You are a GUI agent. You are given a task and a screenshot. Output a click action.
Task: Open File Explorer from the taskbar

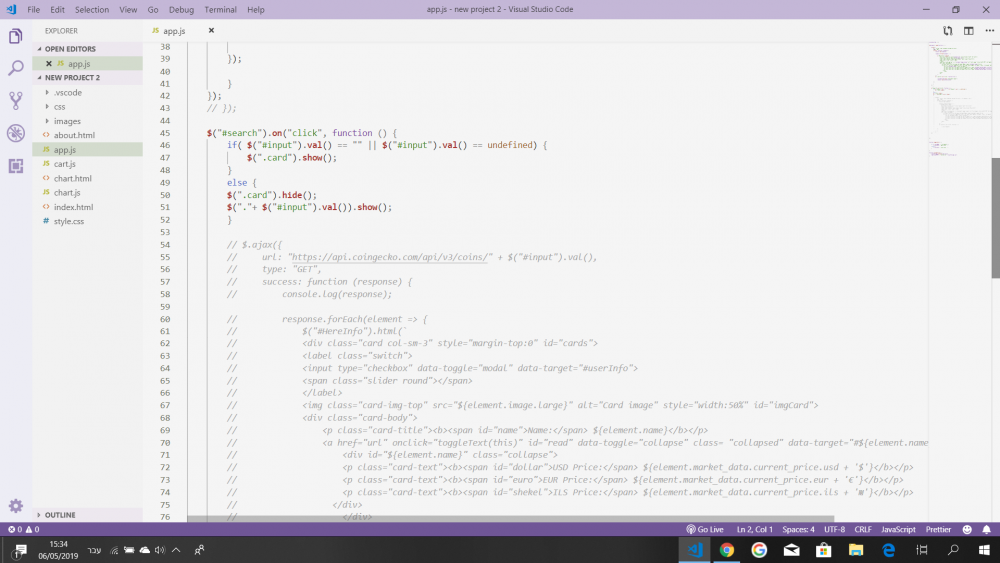(856, 550)
